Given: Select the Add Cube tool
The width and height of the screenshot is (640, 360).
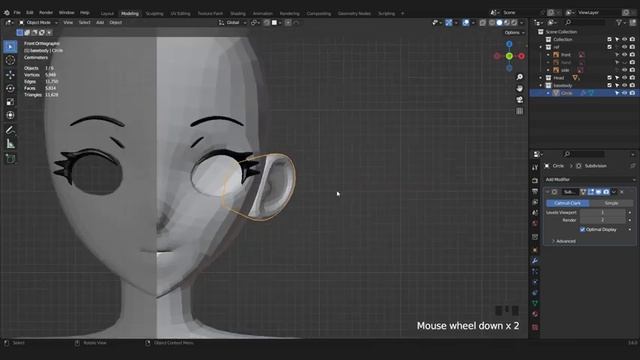Looking at the screenshot, I should click(x=10, y=159).
